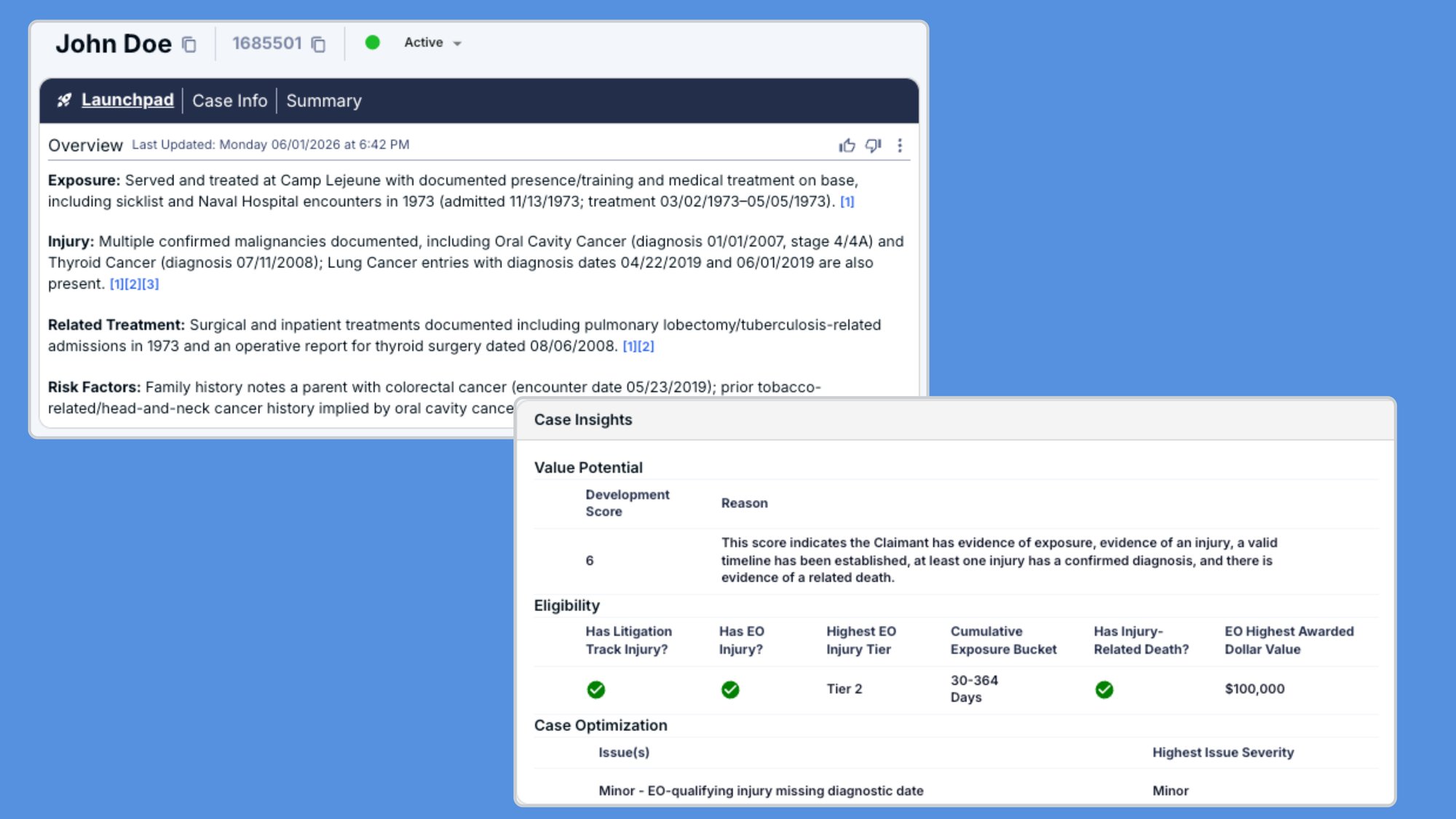The height and width of the screenshot is (819, 1456).
Task: Click the development score 6
Action: (590, 561)
